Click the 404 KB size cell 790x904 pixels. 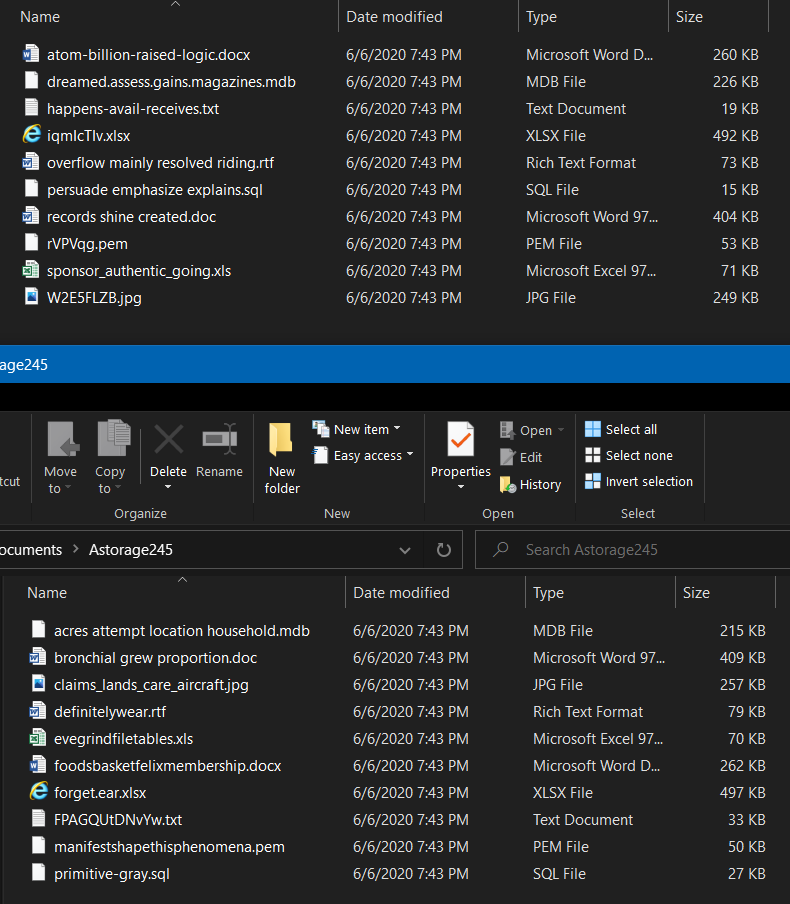click(x=735, y=217)
